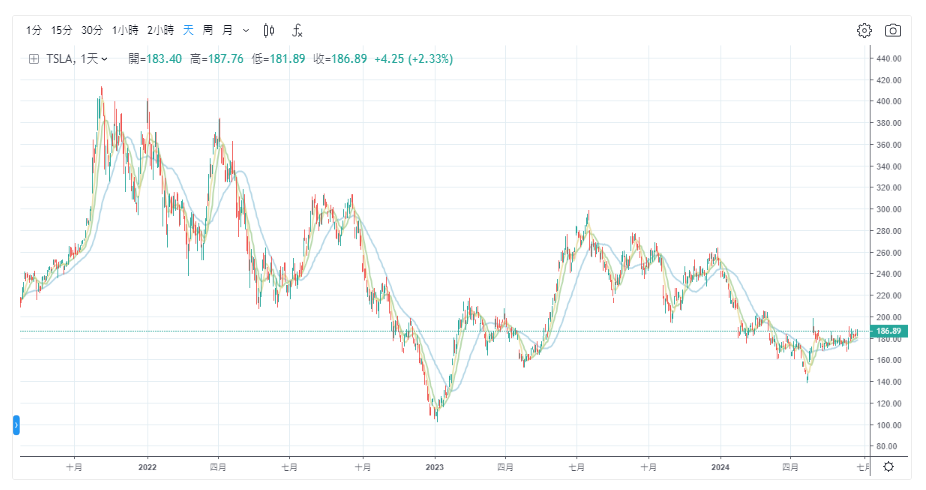Click the 2023 marker on time axis
This screenshot has width=926, height=490.
[x=434, y=466]
